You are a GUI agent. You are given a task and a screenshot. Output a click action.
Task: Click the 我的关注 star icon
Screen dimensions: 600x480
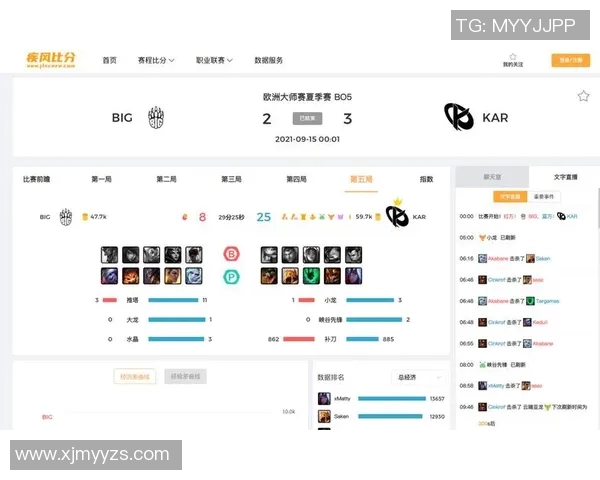(x=513, y=57)
